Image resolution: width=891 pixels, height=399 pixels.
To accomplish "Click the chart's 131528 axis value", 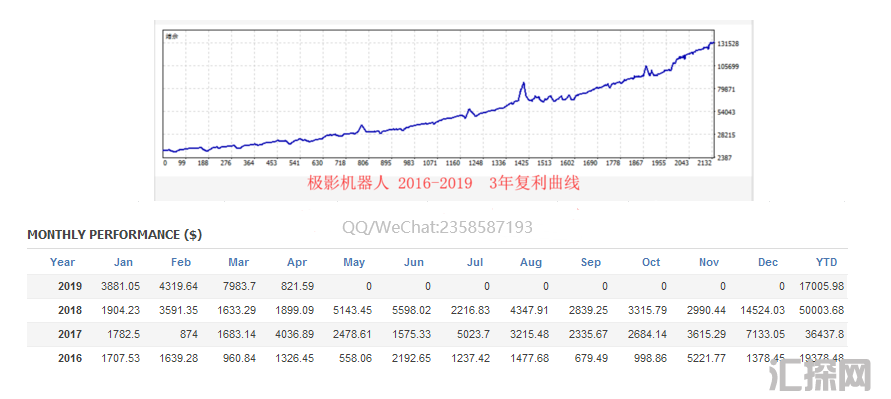I will click(727, 44).
